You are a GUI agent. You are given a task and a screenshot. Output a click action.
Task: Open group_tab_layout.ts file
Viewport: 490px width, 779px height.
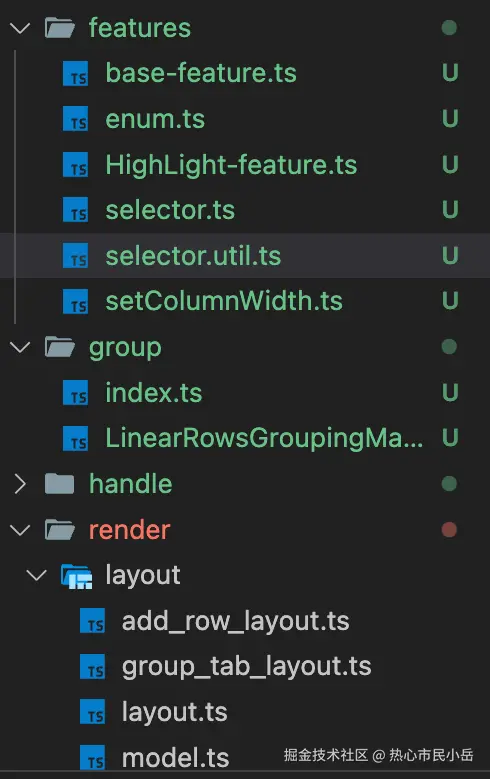(245, 667)
